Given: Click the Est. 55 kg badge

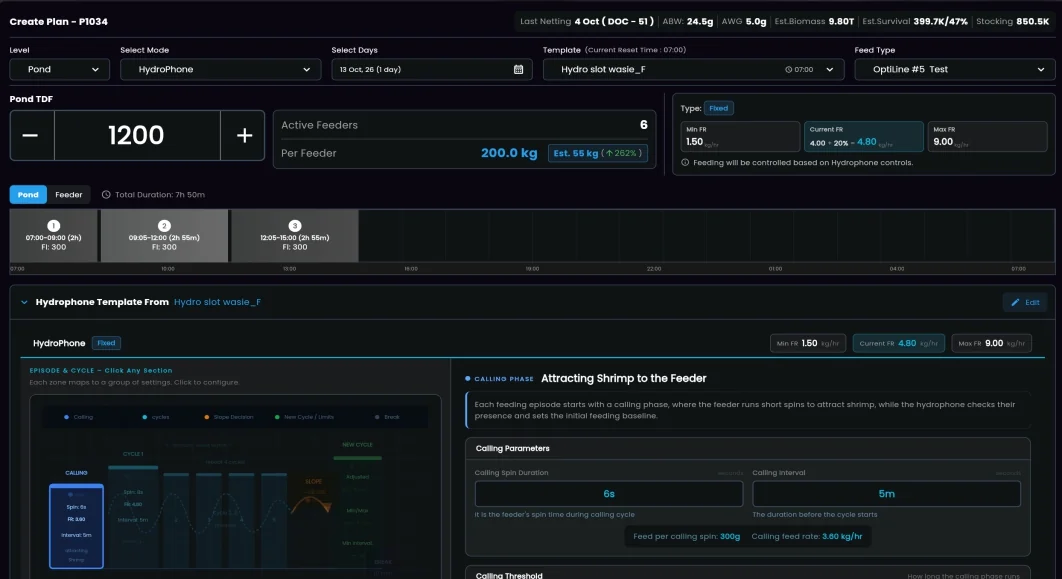Looking at the screenshot, I should [x=597, y=153].
